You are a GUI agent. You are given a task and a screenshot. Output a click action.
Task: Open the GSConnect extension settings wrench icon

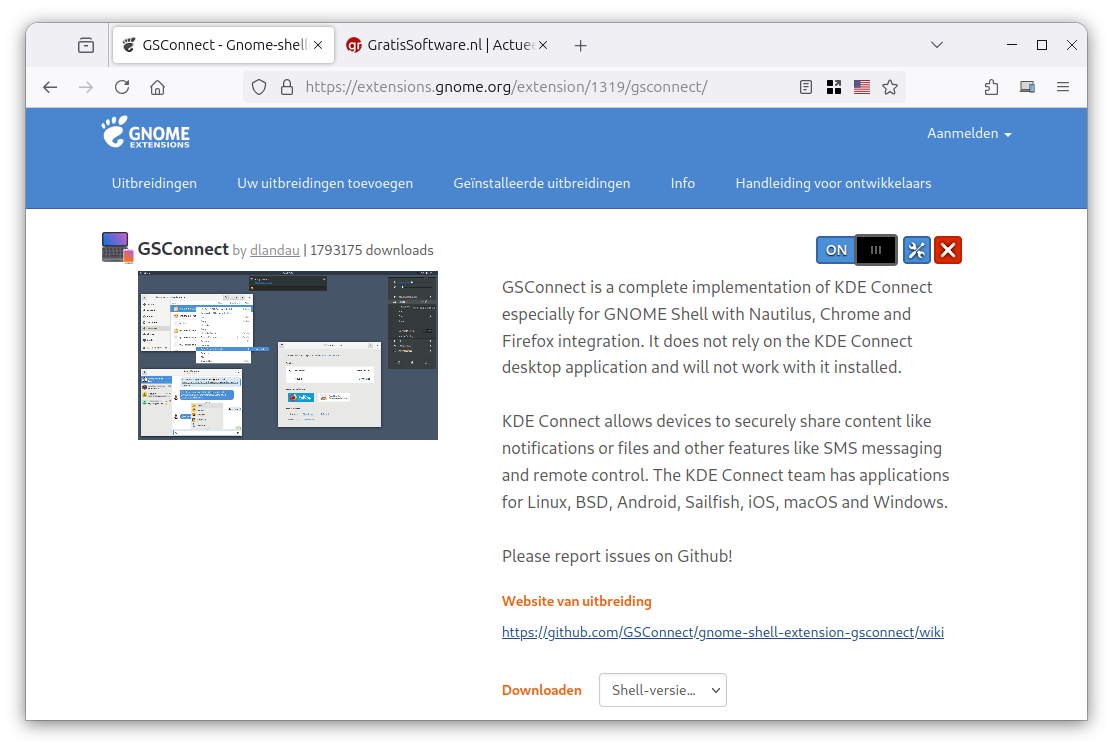(x=916, y=250)
